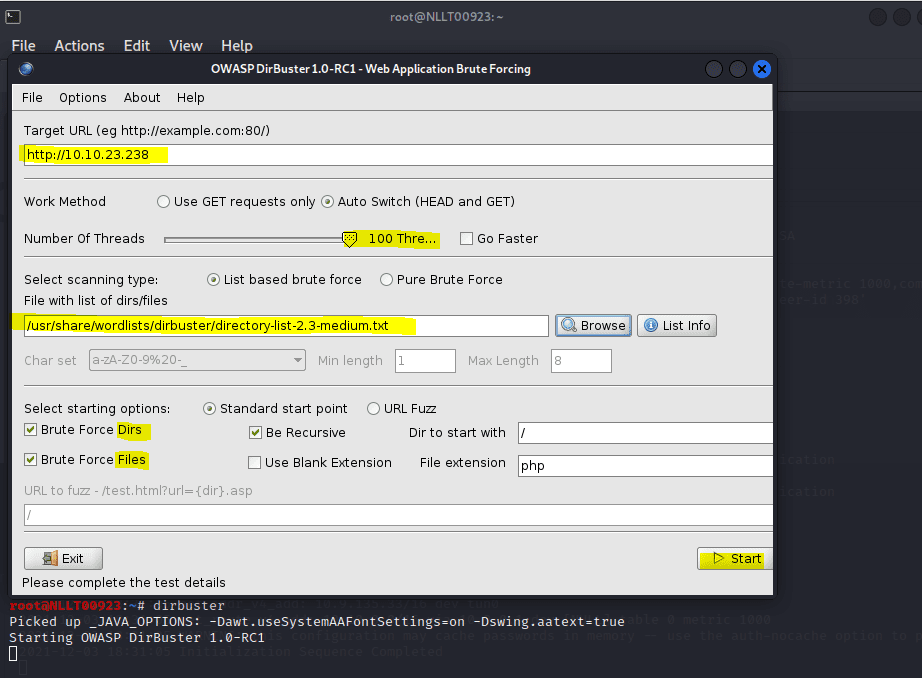Click the Dir to start with field
This screenshot has width=922, height=678.
(645, 433)
